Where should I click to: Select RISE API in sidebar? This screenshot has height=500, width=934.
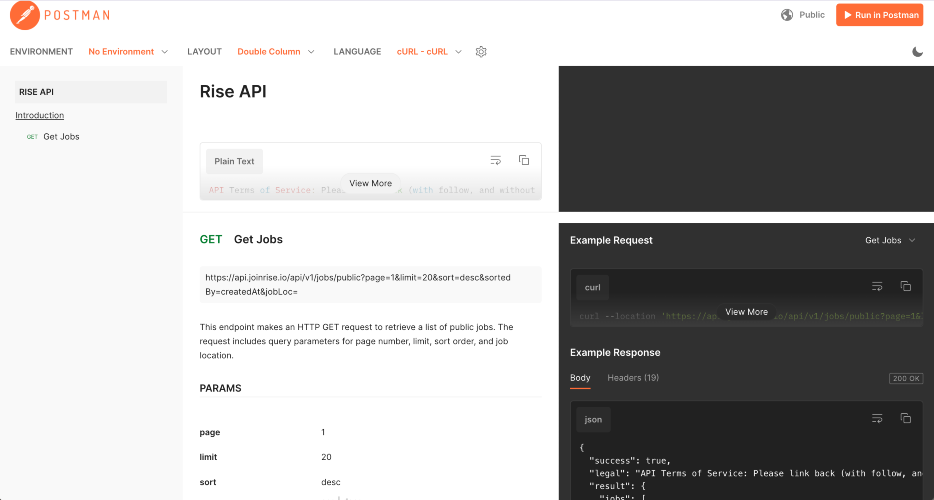(x=91, y=92)
